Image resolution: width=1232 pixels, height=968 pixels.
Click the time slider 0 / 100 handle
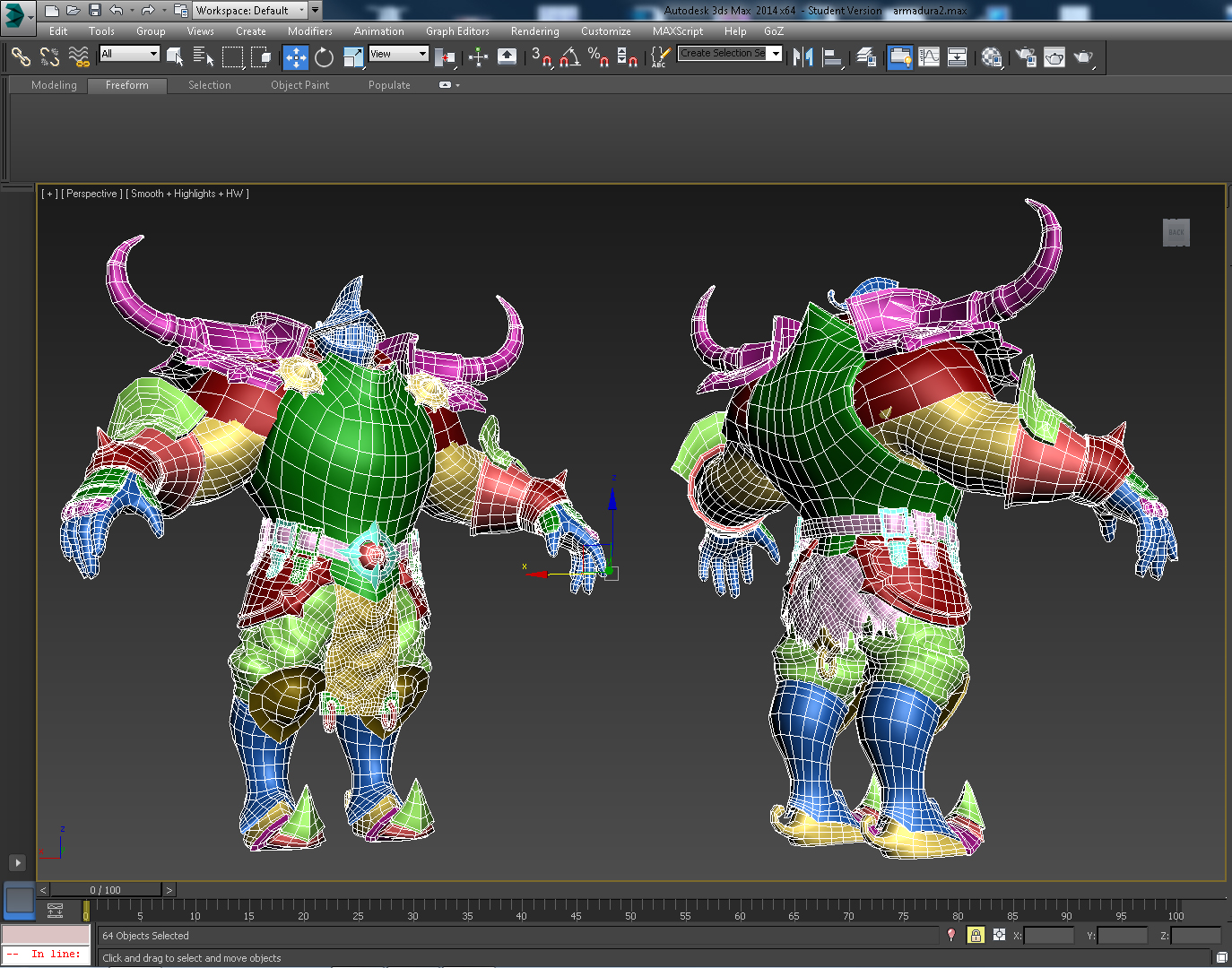[x=106, y=890]
